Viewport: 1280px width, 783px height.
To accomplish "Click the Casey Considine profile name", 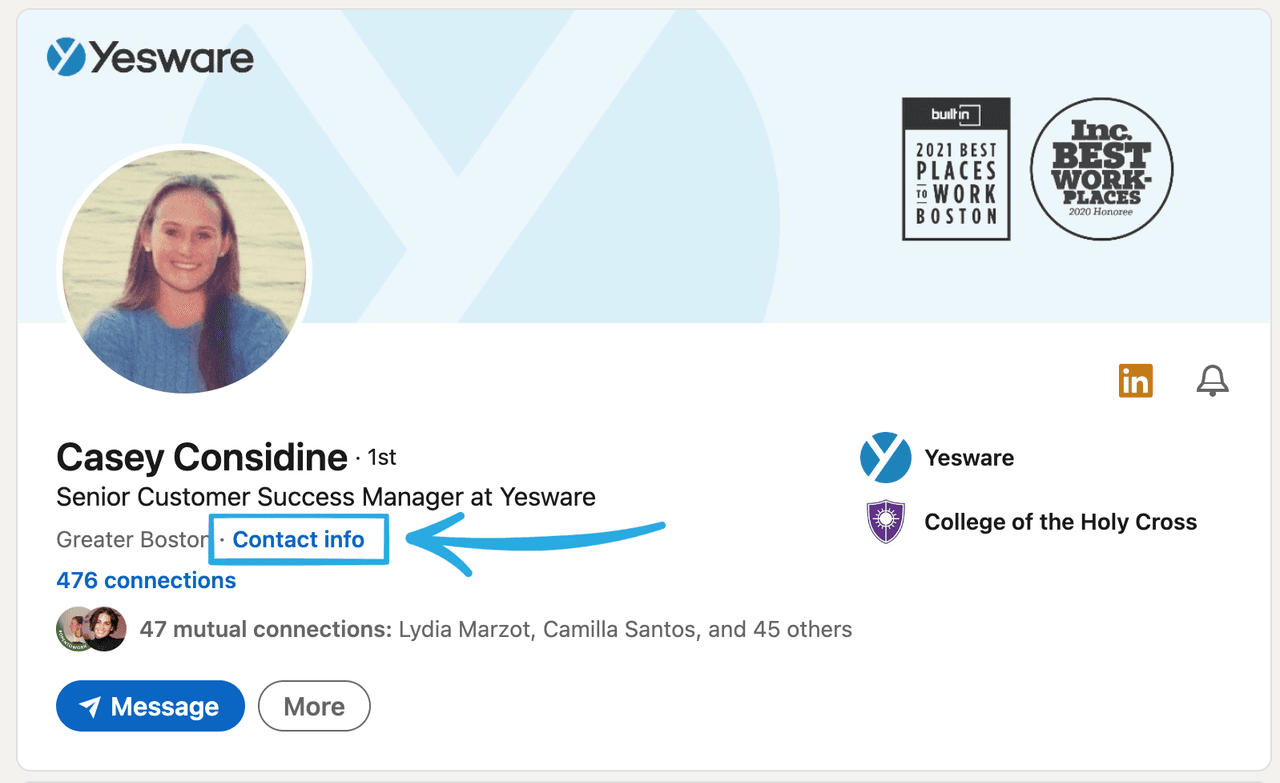I will click(202, 458).
